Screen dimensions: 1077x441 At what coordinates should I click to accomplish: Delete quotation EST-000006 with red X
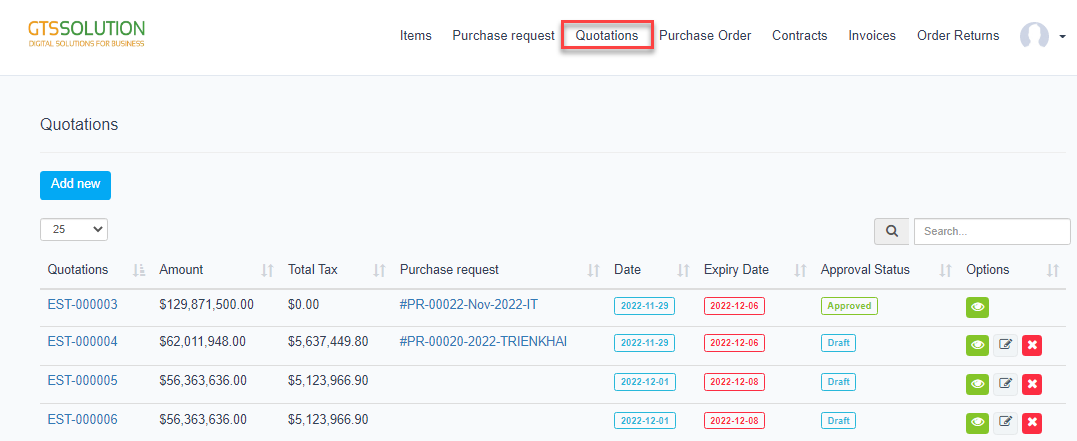[x=1032, y=423]
